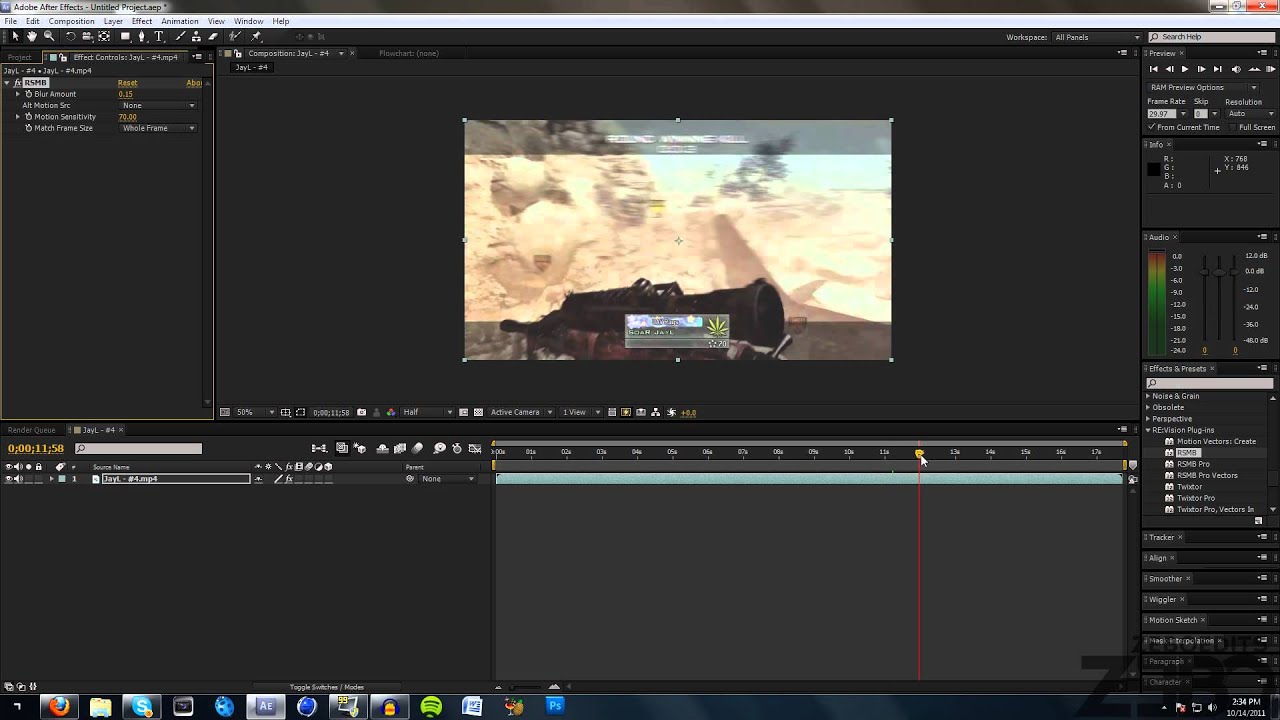Toggle the RSMB effect fx switch
This screenshot has height=720, width=1280.
tap(18, 83)
